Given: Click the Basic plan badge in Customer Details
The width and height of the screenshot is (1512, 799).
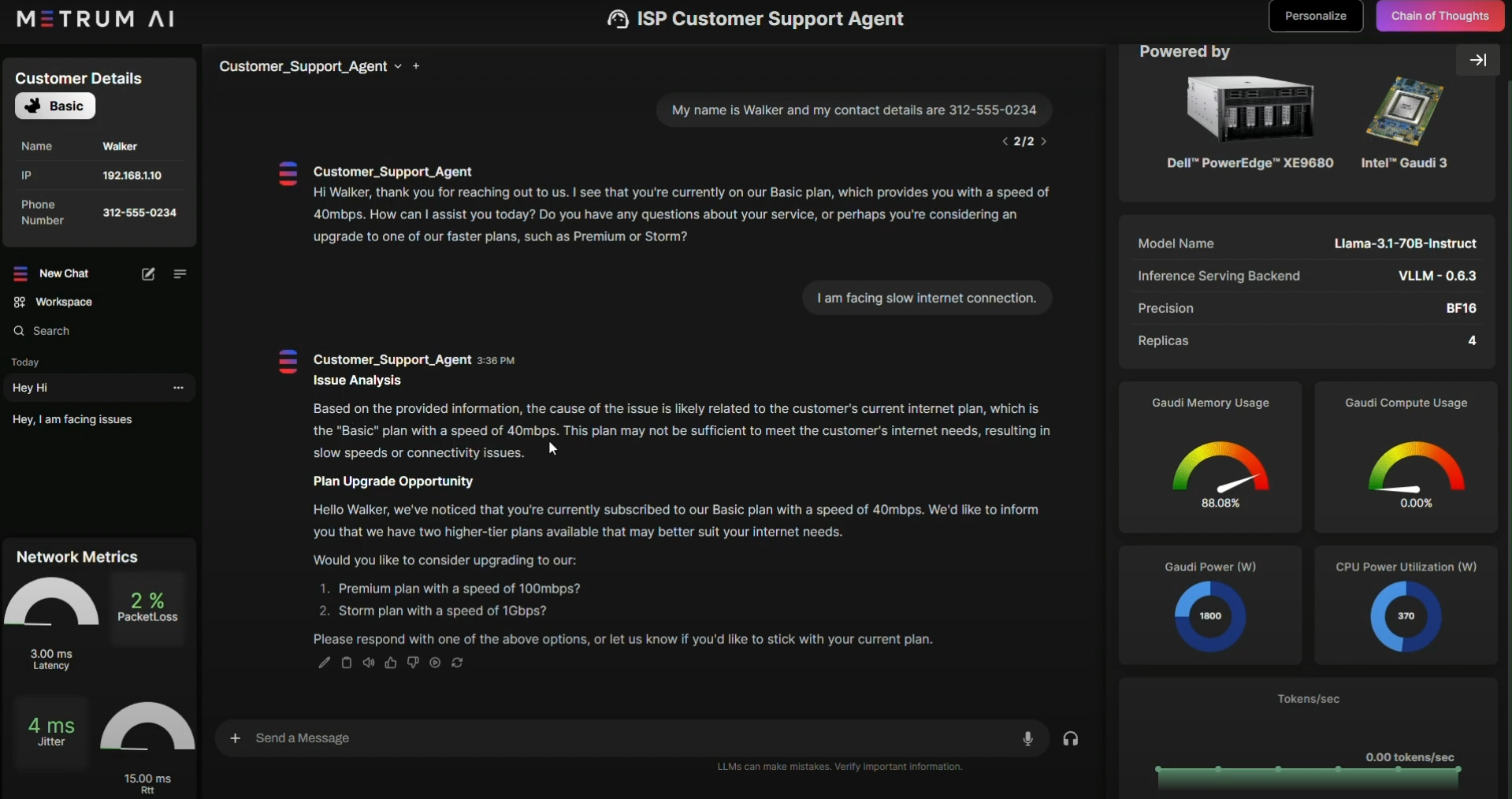Looking at the screenshot, I should click(x=54, y=106).
